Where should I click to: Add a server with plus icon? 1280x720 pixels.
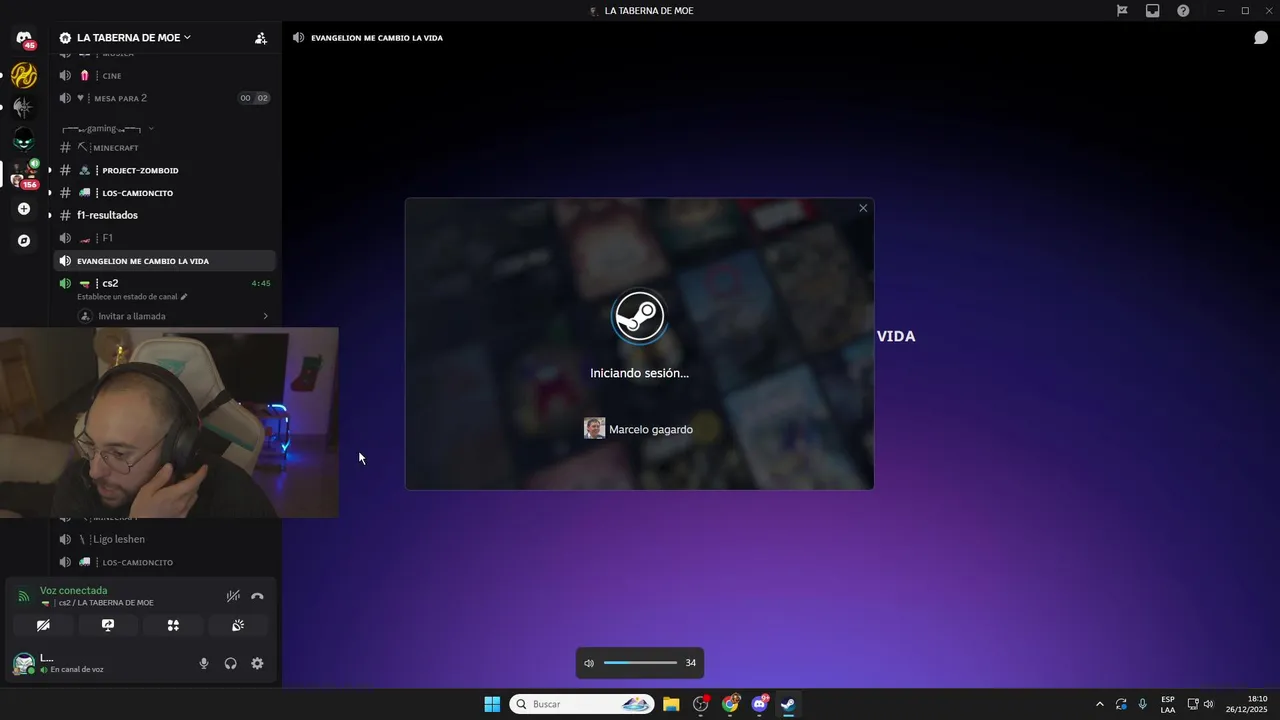[x=24, y=209]
